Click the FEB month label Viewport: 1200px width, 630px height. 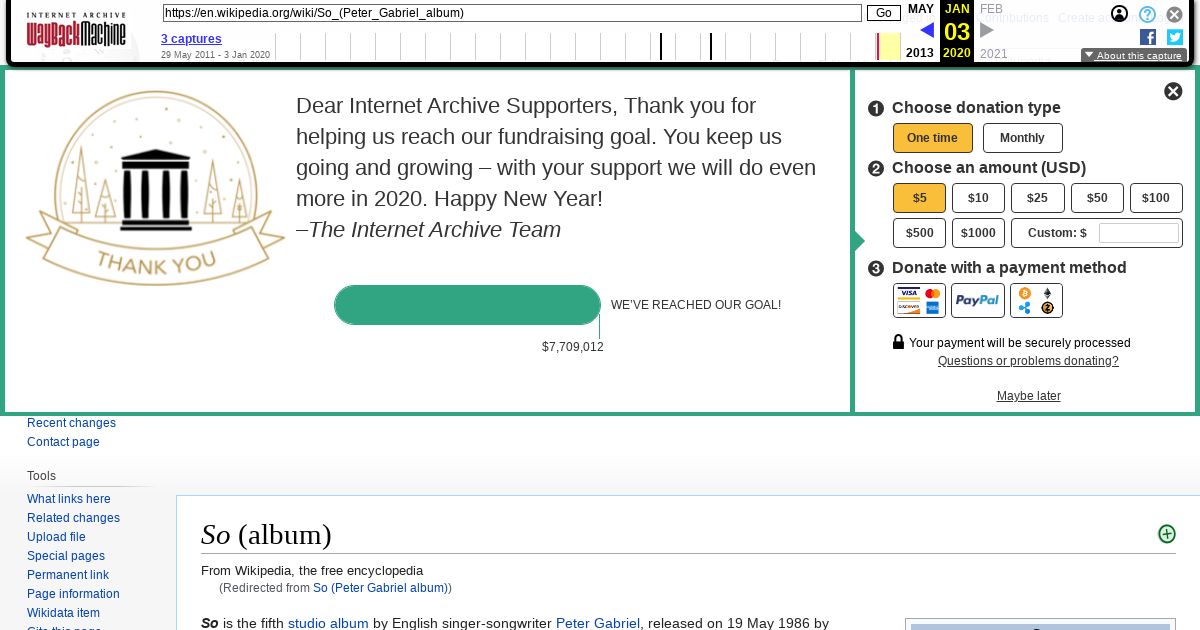coord(991,9)
